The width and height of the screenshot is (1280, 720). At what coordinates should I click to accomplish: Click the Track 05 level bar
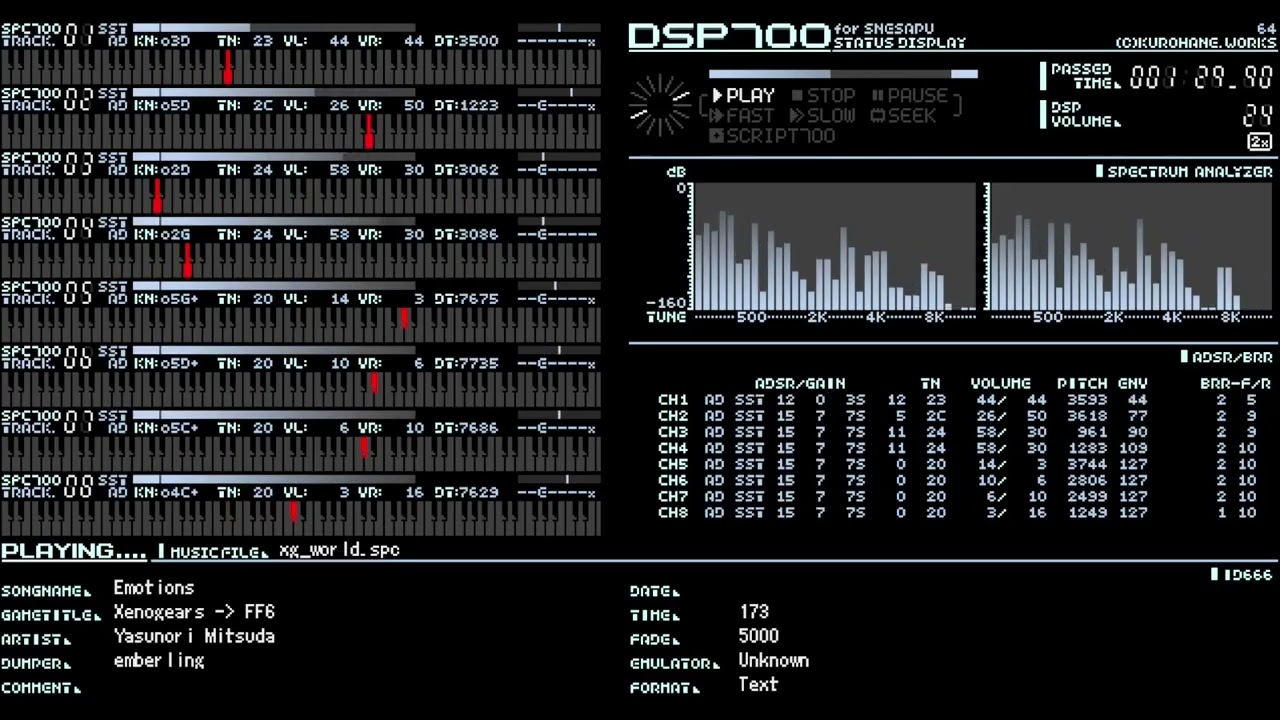pos(273,286)
